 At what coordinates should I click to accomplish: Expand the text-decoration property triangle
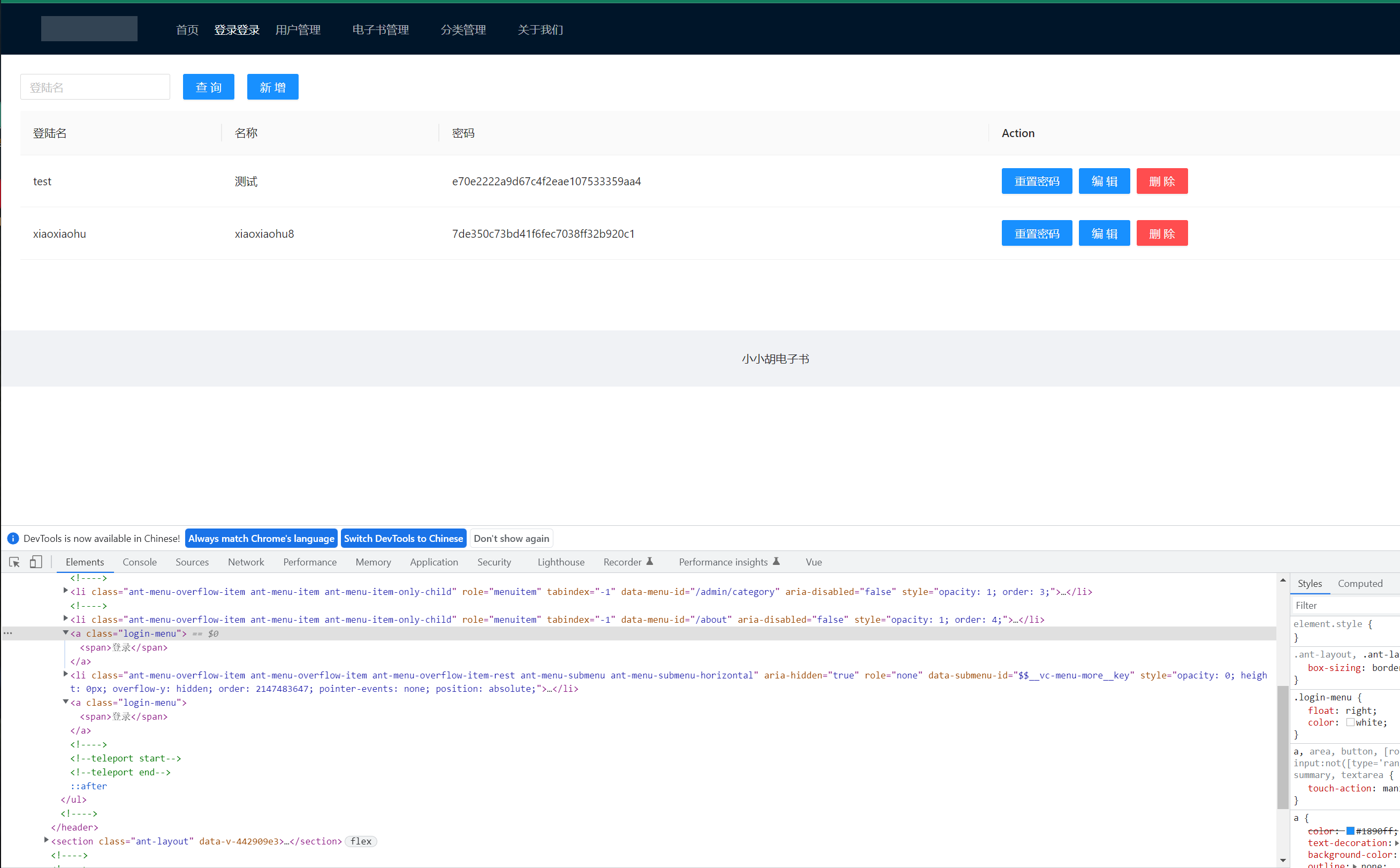[1397, 843]
